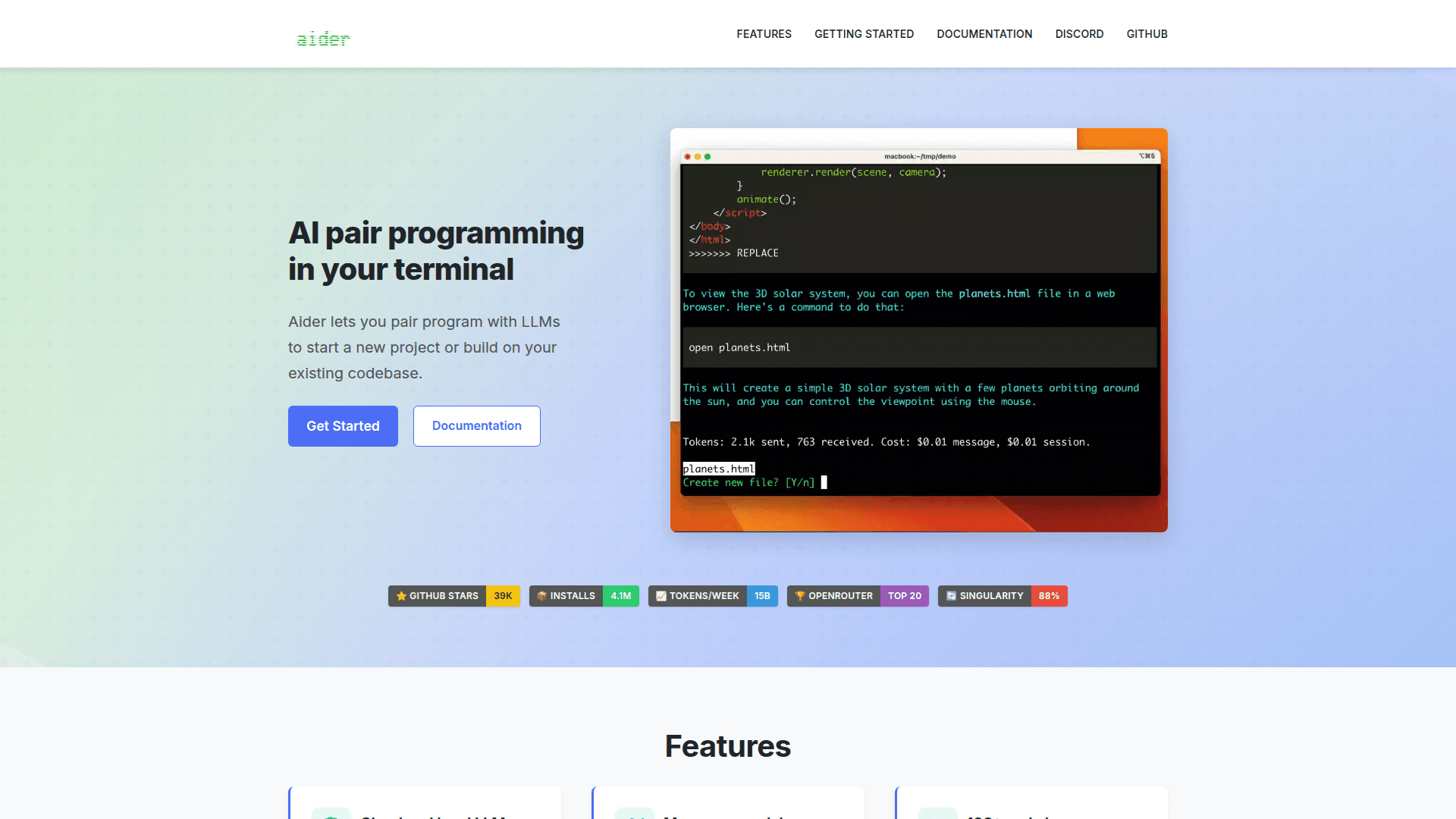Open the GitHub nav link
Image resolution: width=1456 pixels, height=819 pixels.
coord(1147,34)
